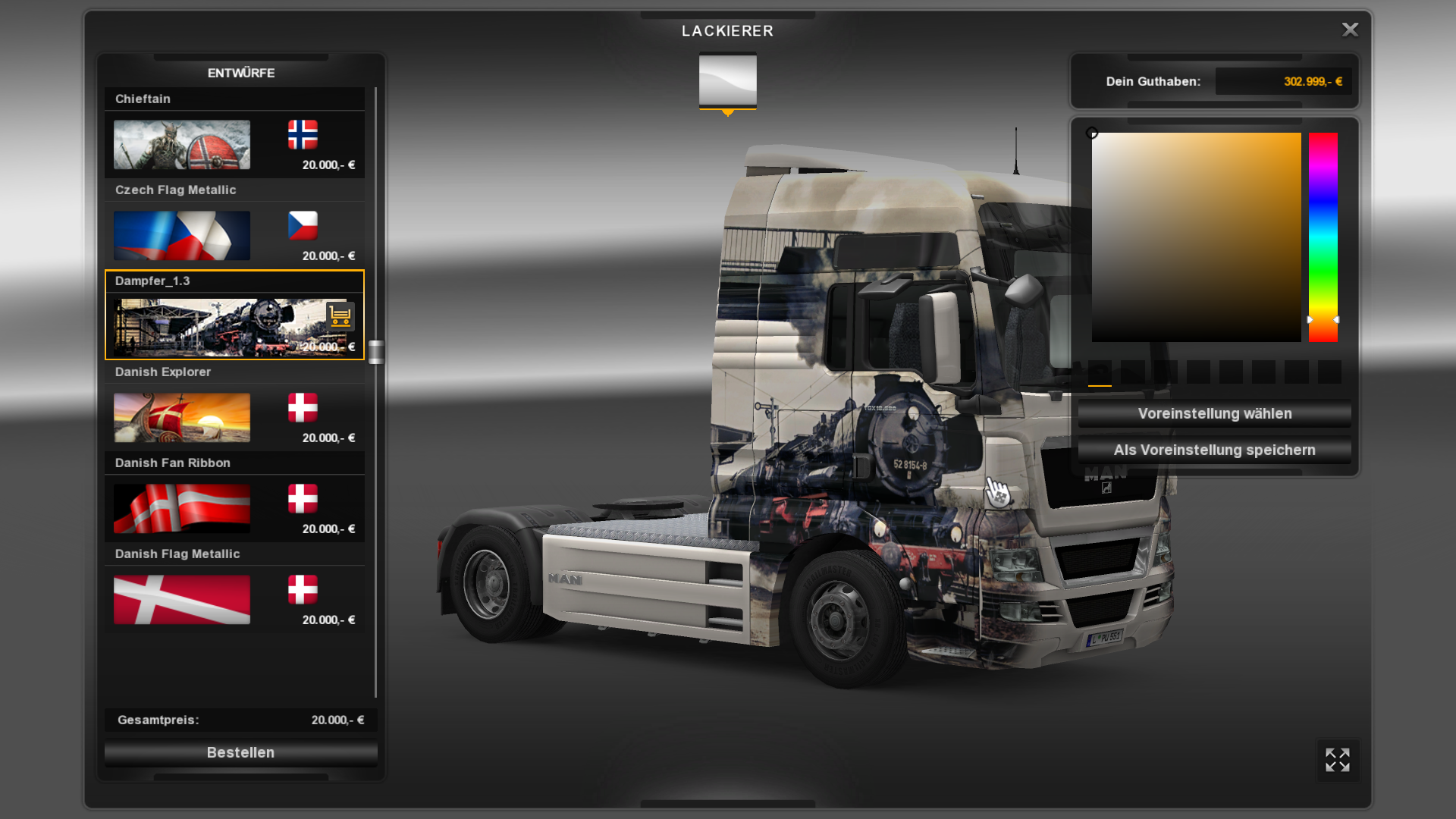Click Als Voreinstellung speichern button

pos(1215,450)
